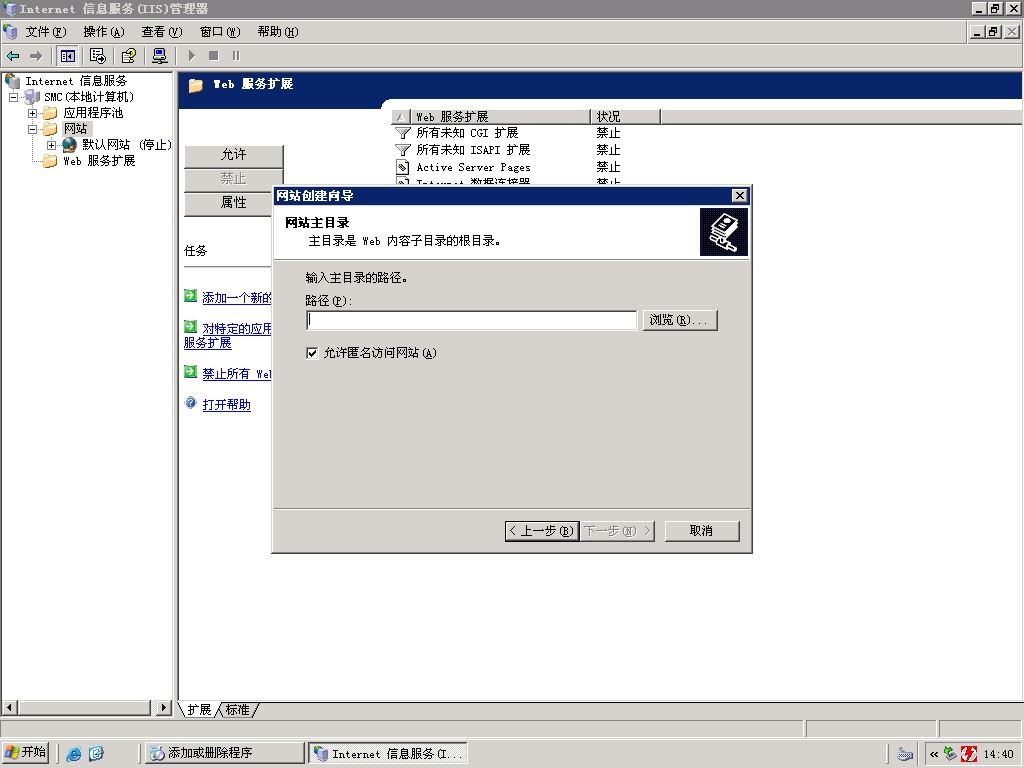1024x768 pixels.
Task: Expand the 默认网站 node
Action: click(x=51, y=145)
